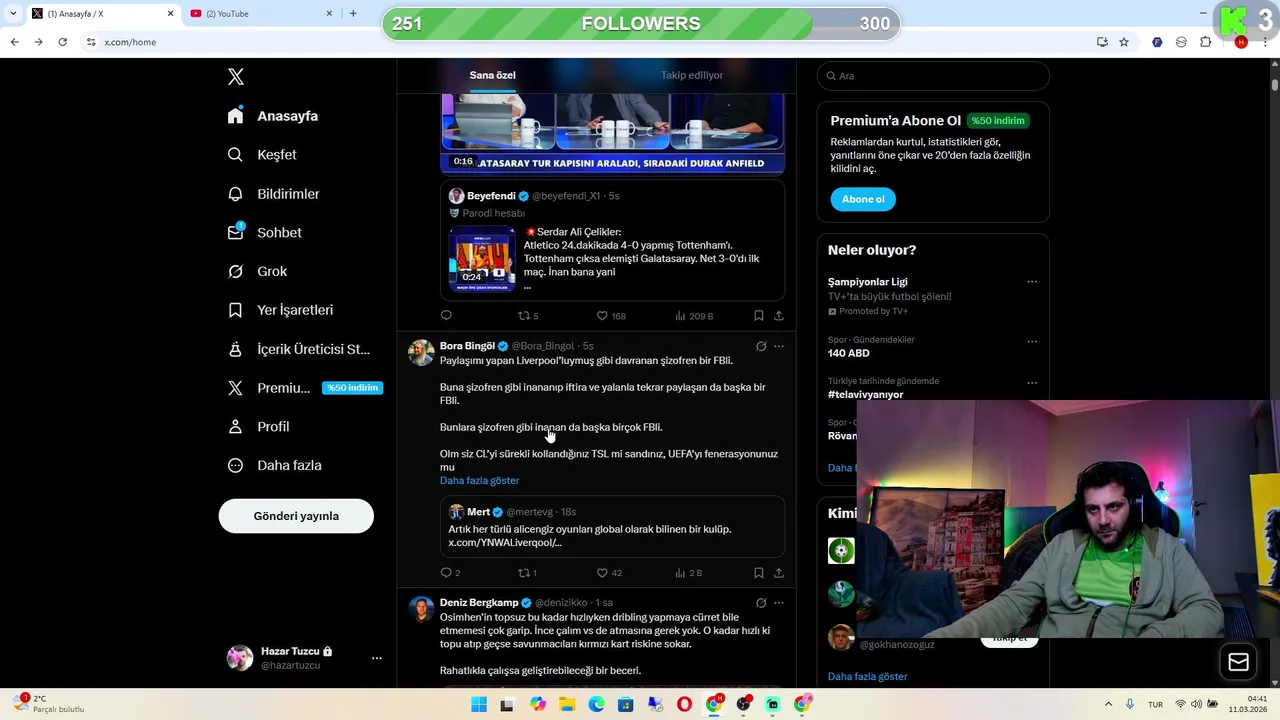The width and height of the screenshot is (1280, 720).
Task: Click browser address bar x.com/home
Action: point(129,42)
